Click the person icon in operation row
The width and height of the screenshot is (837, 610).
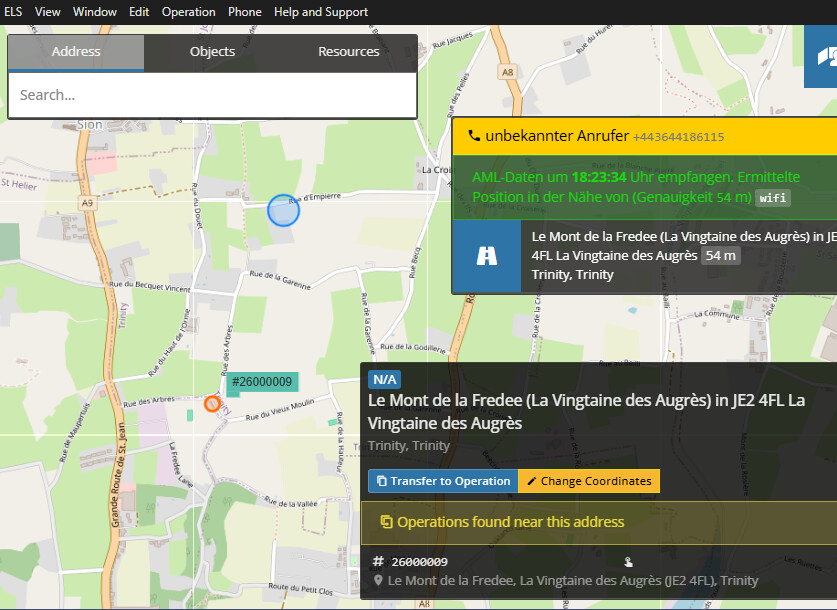628,562
